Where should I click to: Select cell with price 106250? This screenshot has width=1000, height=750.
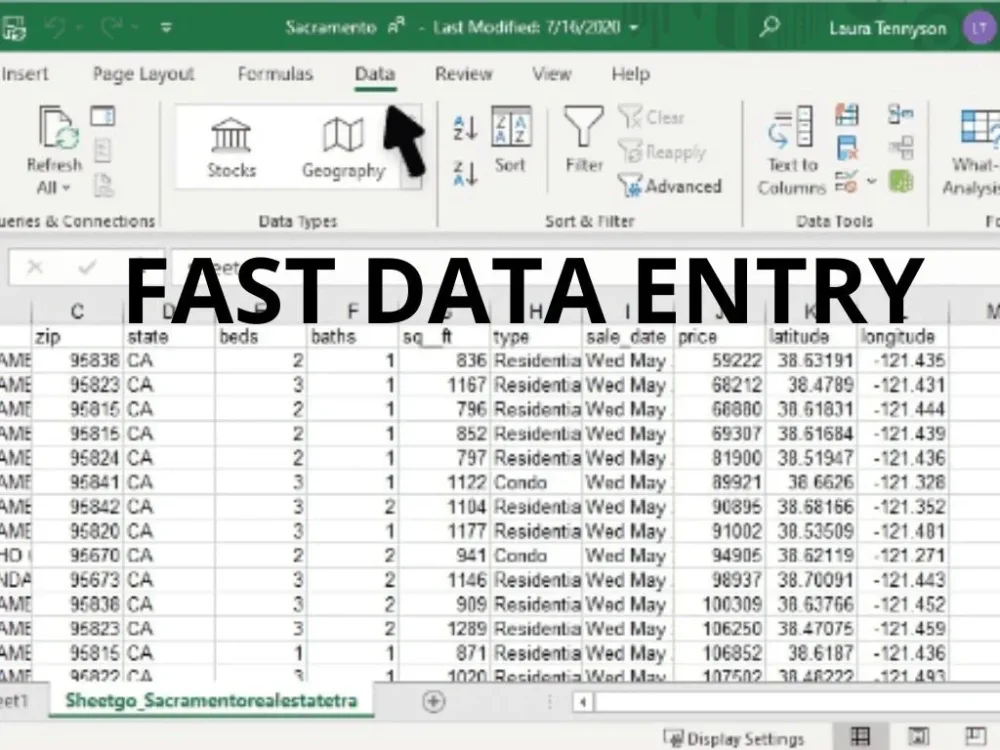719,629
